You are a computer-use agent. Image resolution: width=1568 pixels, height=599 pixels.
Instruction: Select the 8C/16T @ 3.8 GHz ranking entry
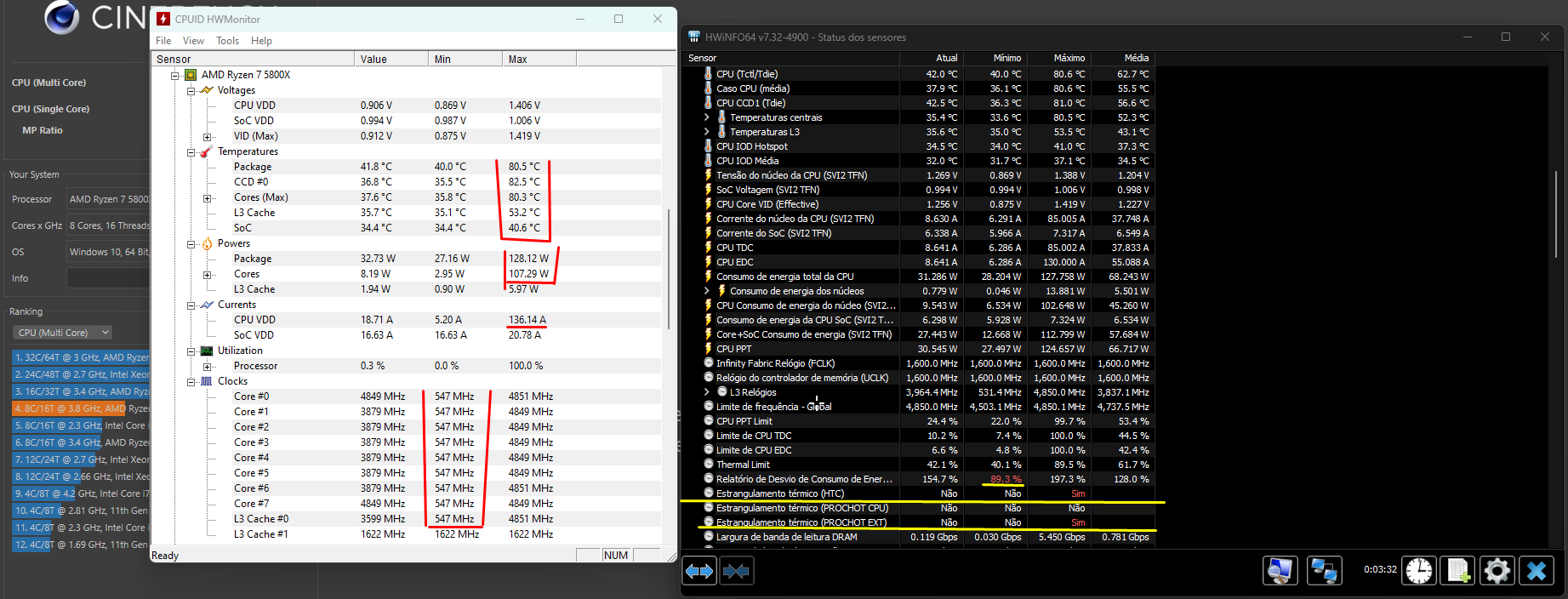click(80, 408)
